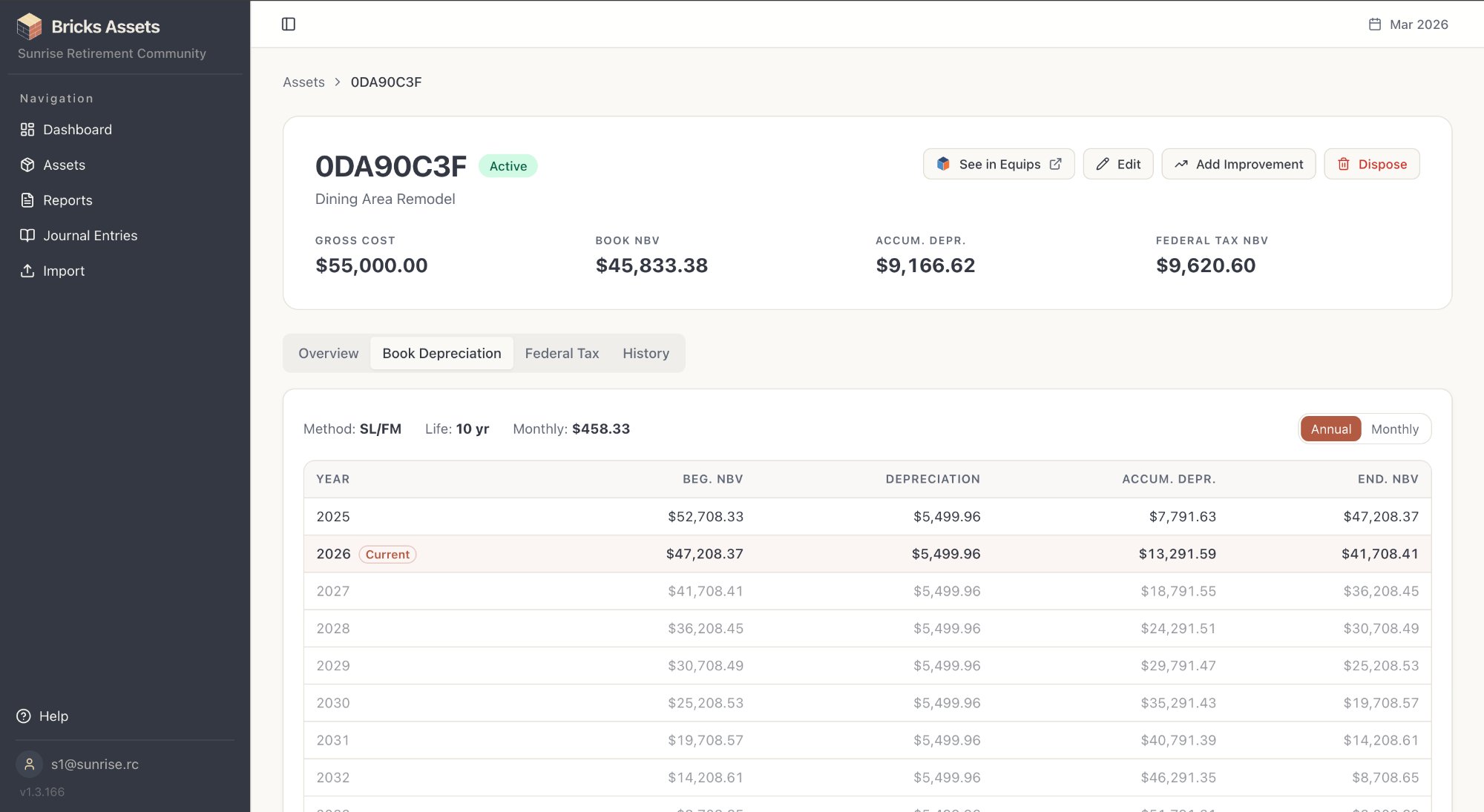Open Dashboard from the sidebar

[x=77, y=130]
